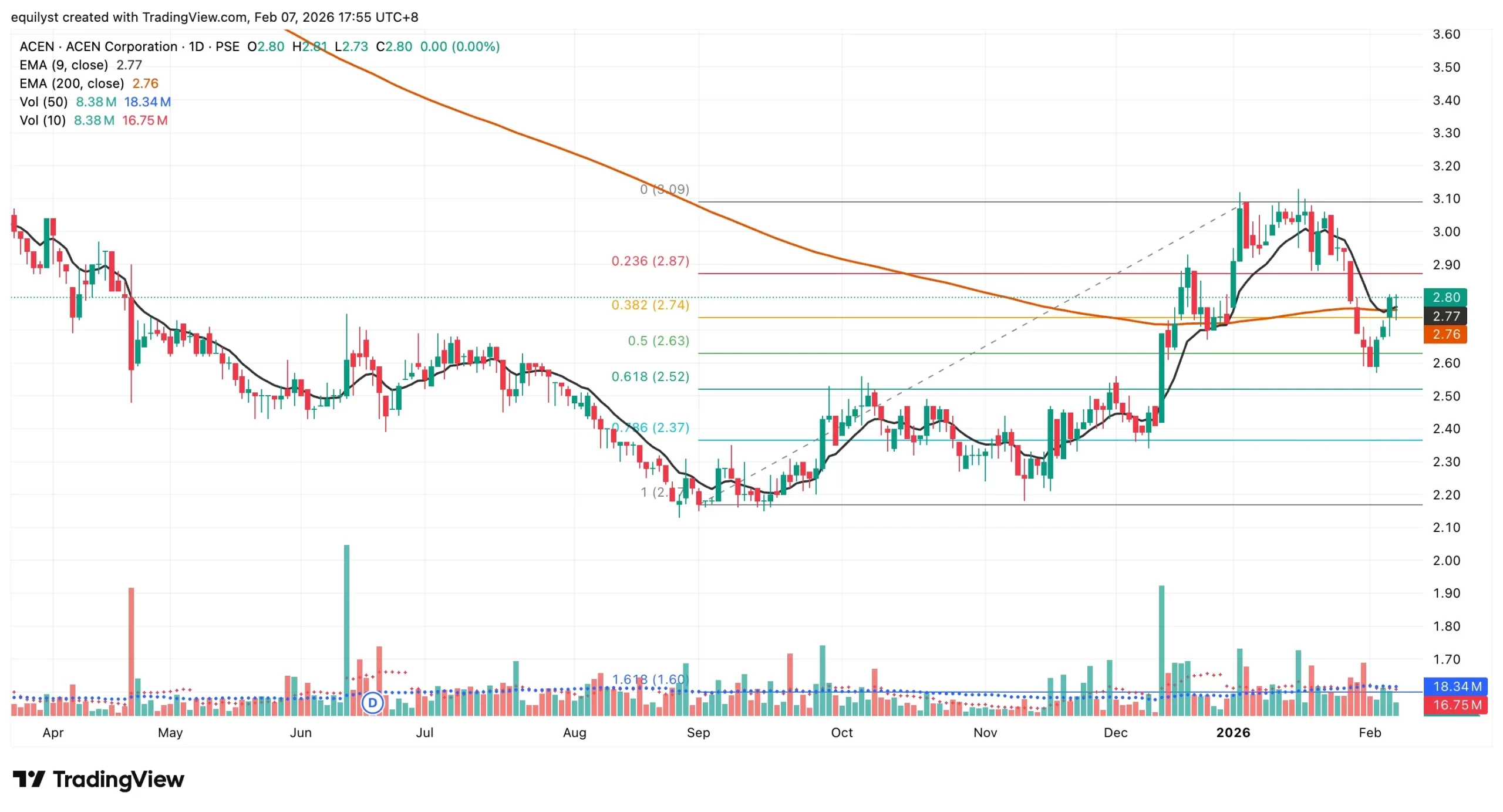Click the 2026 year label on time axis

click(1233, 732)
